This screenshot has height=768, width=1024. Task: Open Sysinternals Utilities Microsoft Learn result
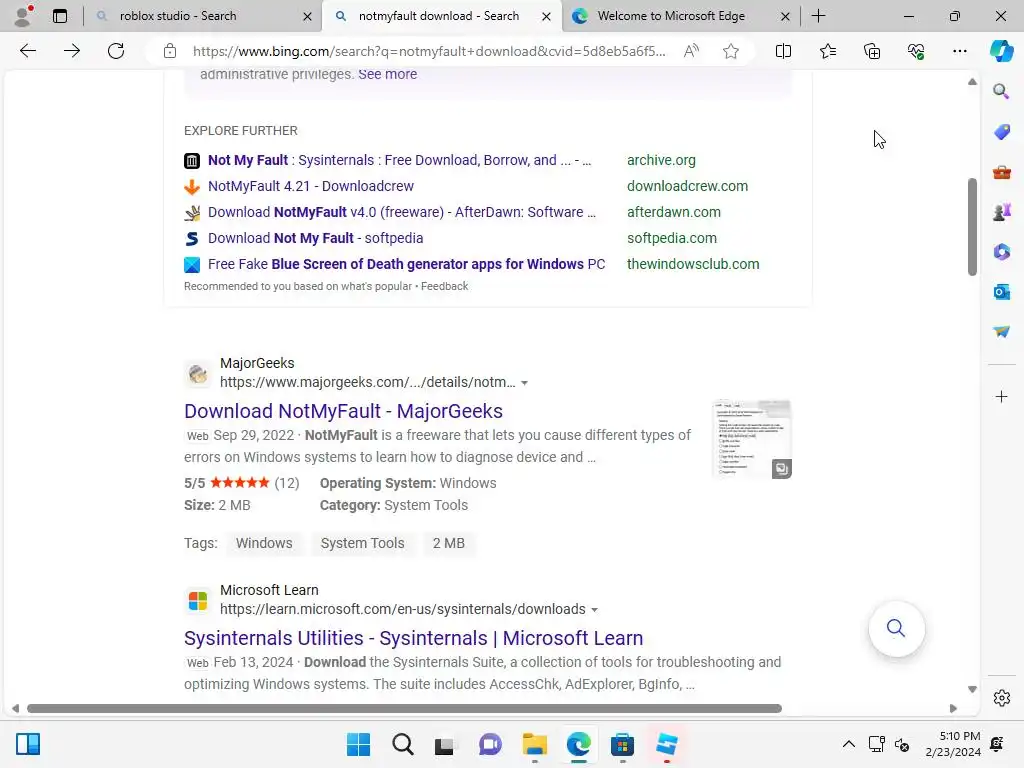click(413, 638)
